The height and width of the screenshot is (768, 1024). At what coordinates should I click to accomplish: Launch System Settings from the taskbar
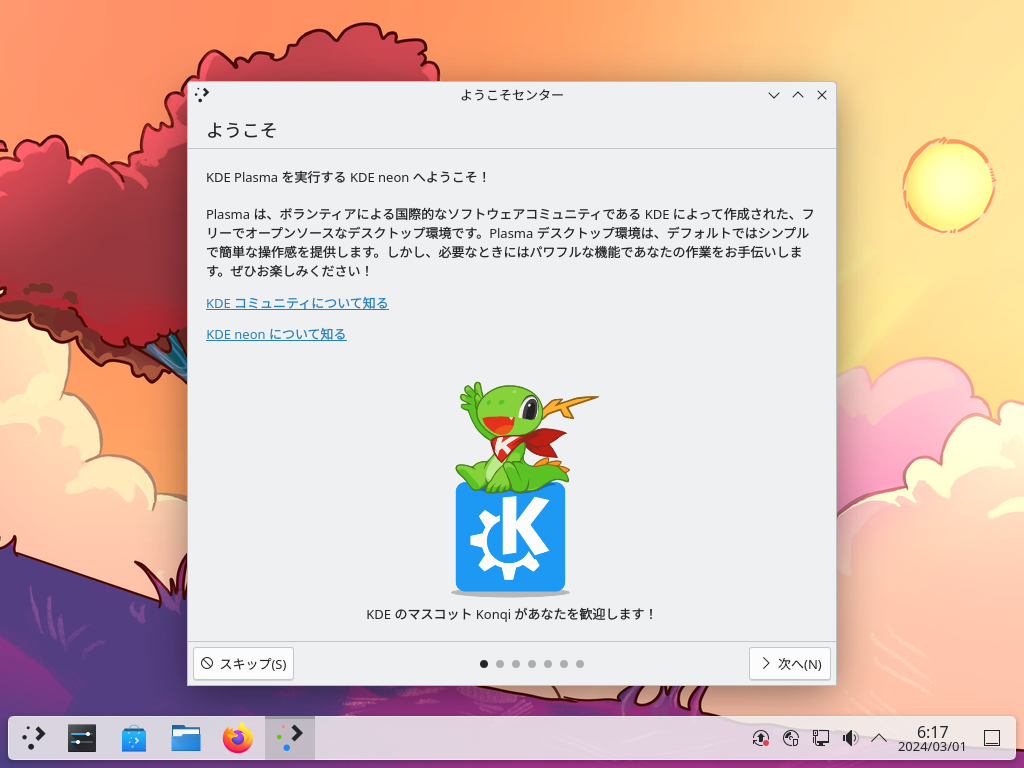(x=82, y=738)
